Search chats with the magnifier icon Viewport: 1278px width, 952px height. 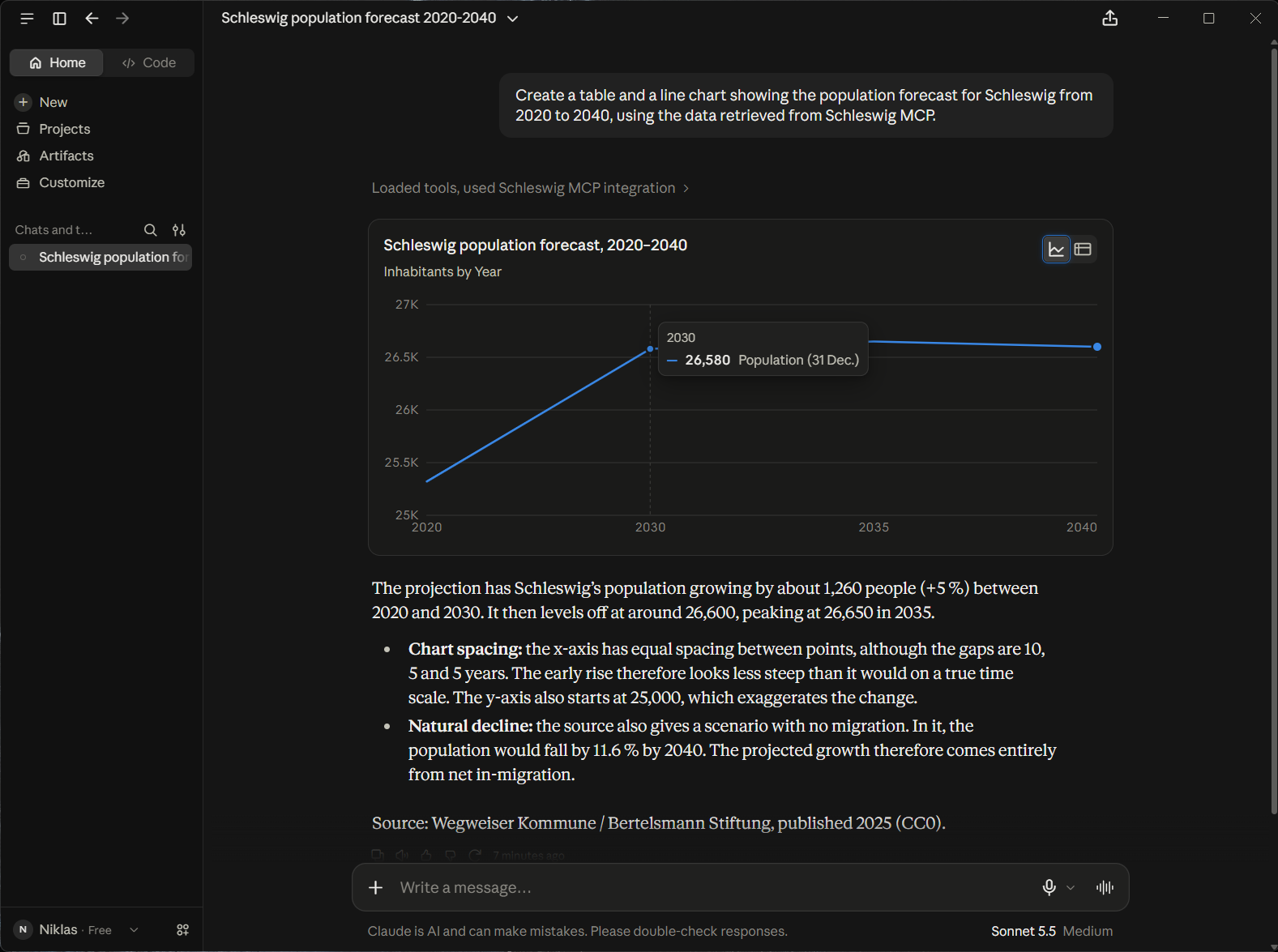[150, 230]
